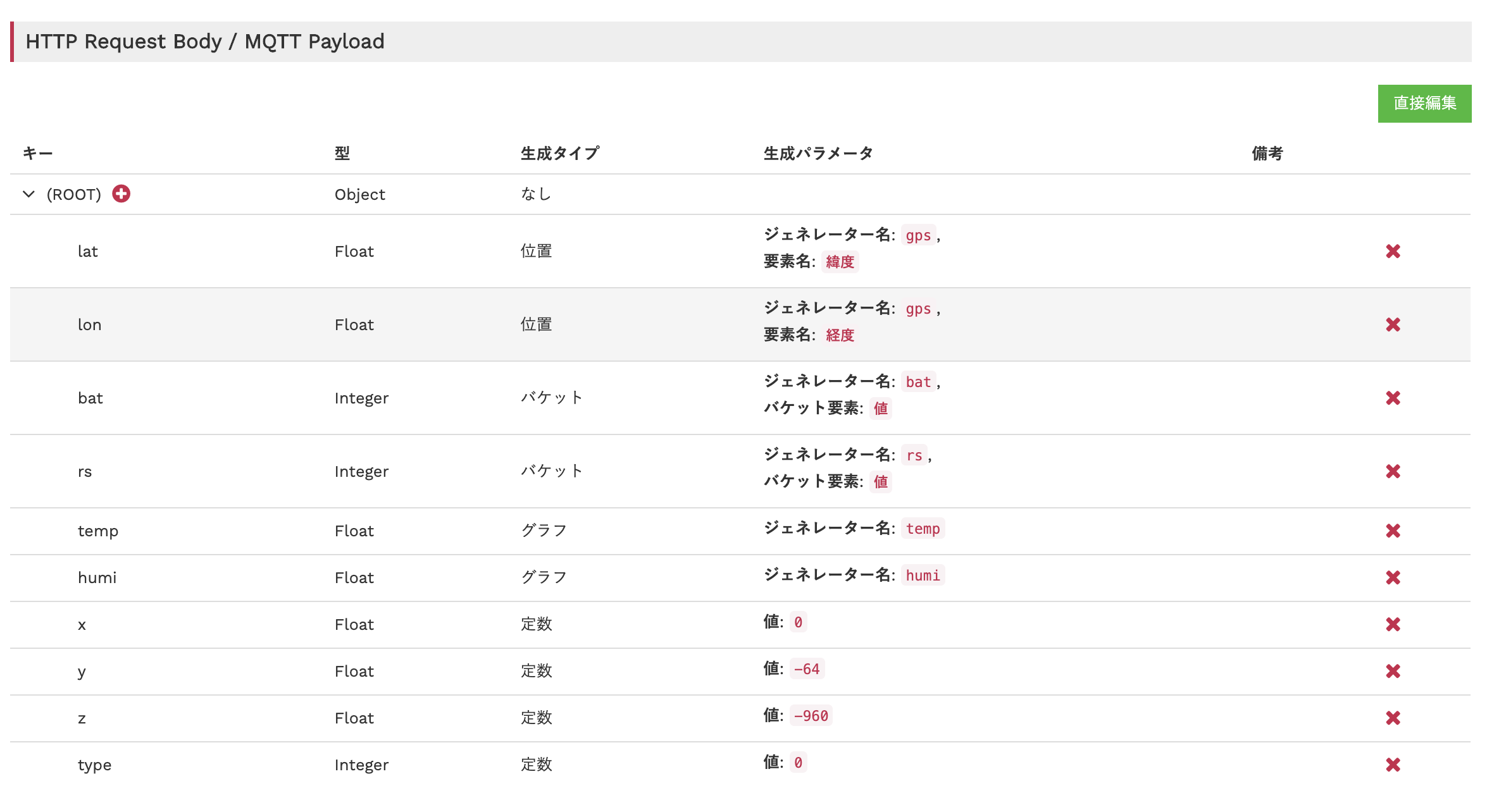This screenshot has width=1487, height=812.
Task: Collapse the ROOT tree chevron
Action: coord(28,194)
